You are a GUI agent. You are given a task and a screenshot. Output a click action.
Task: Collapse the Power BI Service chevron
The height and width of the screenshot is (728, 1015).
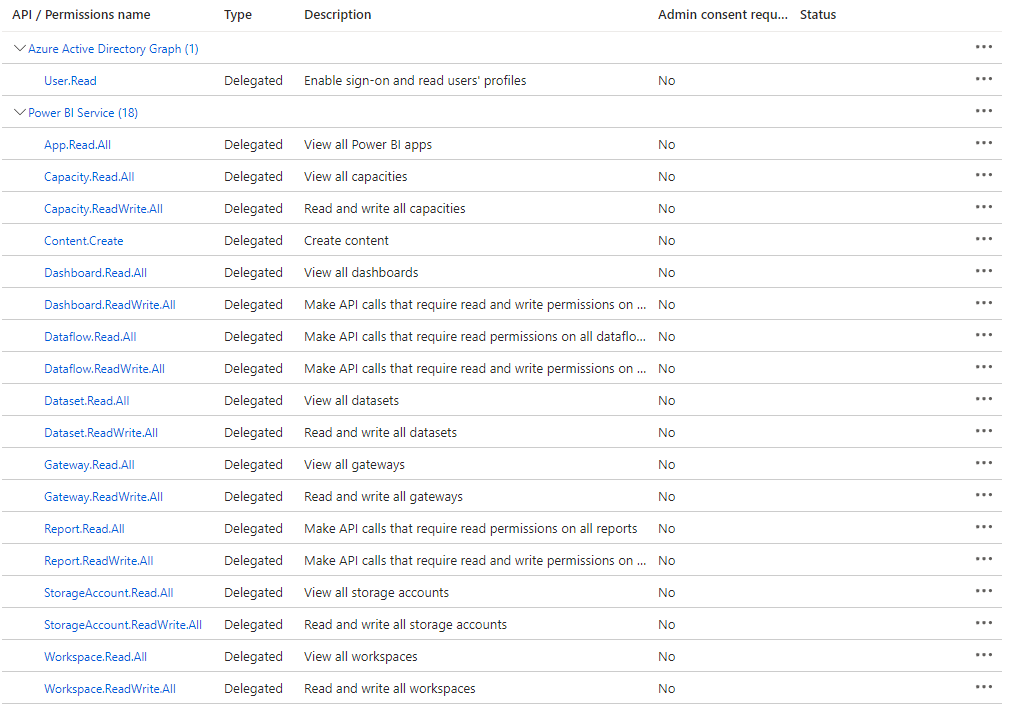[x=19, y=113]
